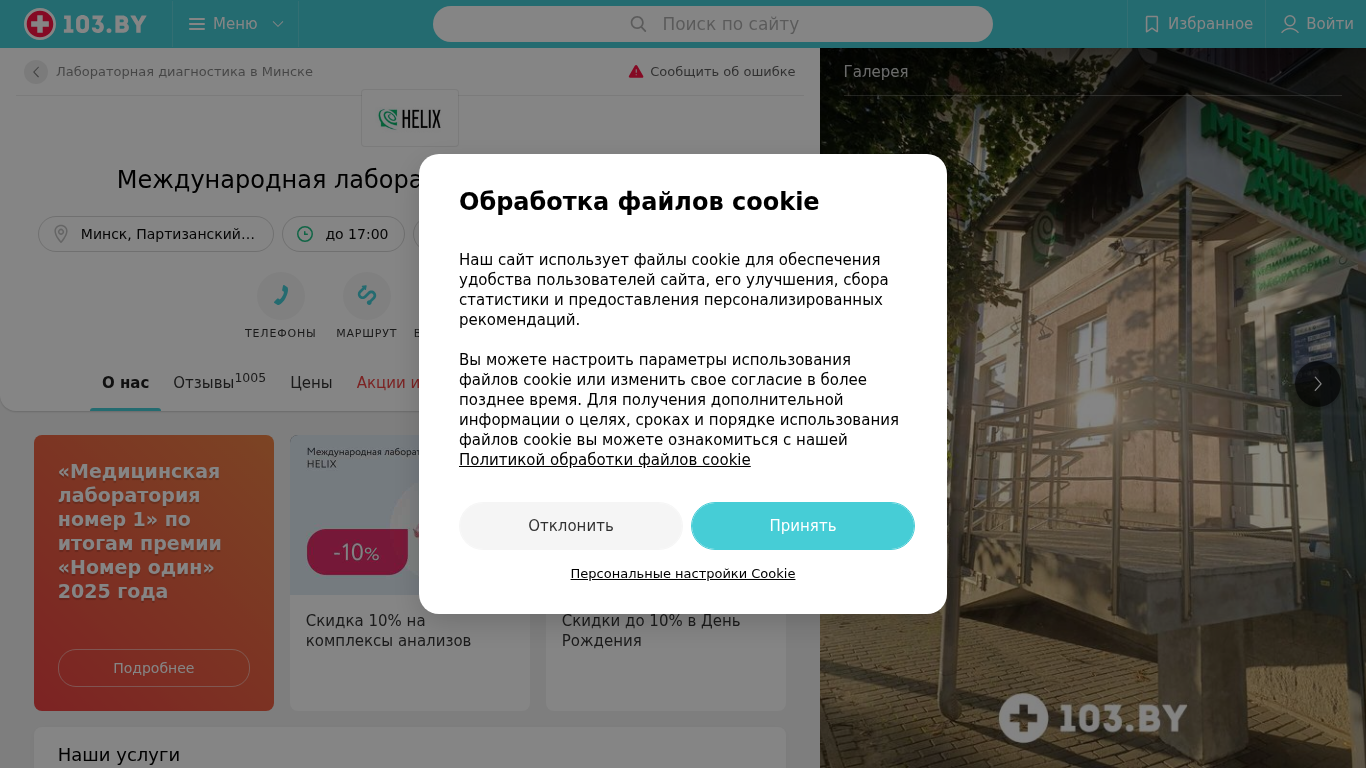Advance gallery with the right arrow

point(1318,384)
